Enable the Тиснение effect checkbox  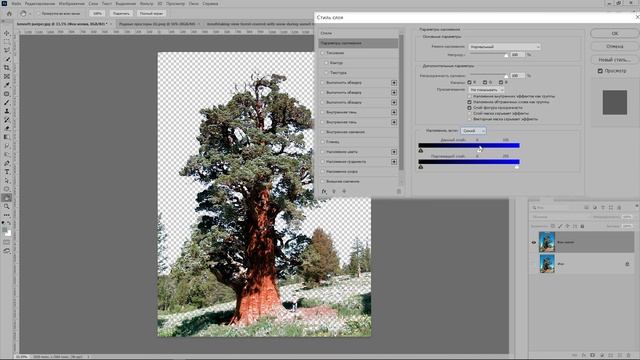(x=322, y=53)
